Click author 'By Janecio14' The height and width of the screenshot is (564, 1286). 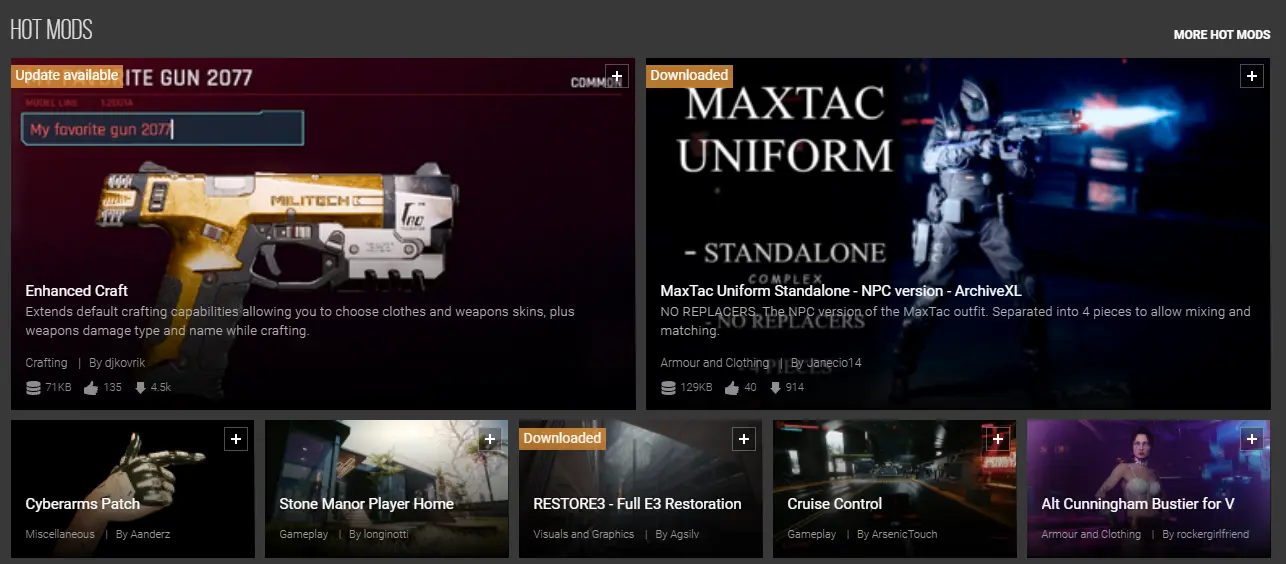[826, 363]
